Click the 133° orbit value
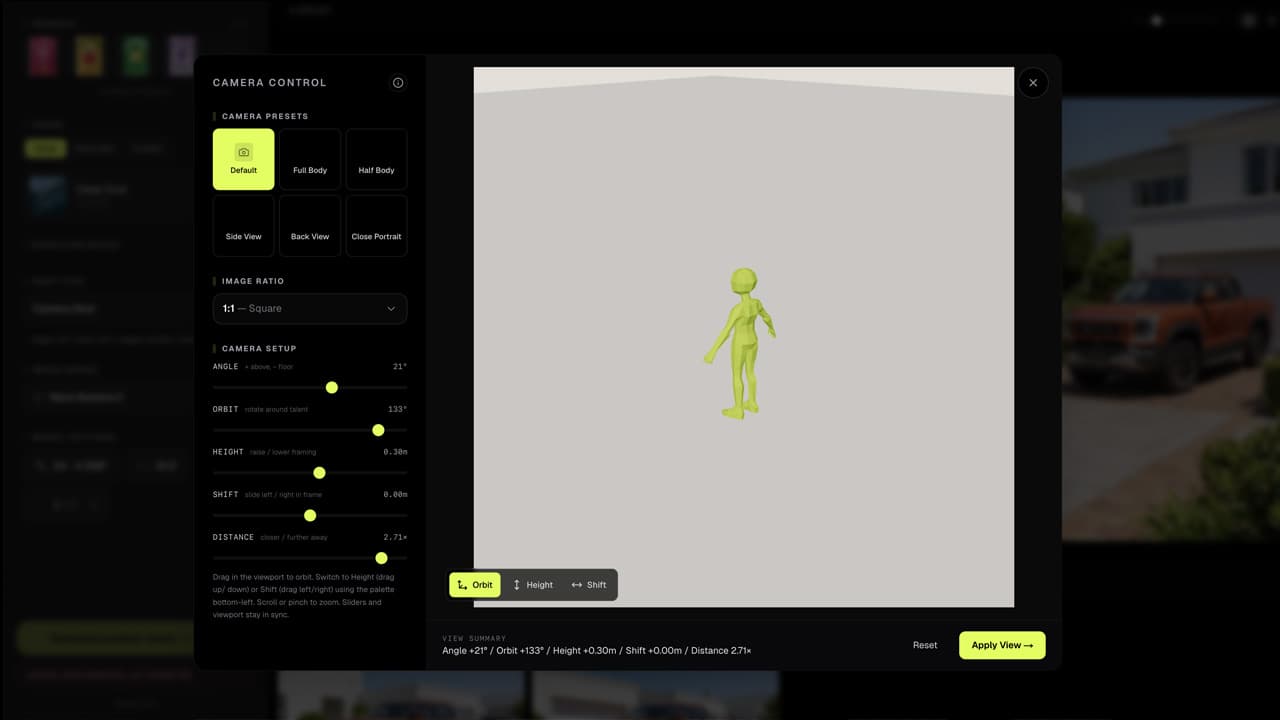Viewport: 1280px width, 720px height. pyautogui.click(x=397, y=410)
